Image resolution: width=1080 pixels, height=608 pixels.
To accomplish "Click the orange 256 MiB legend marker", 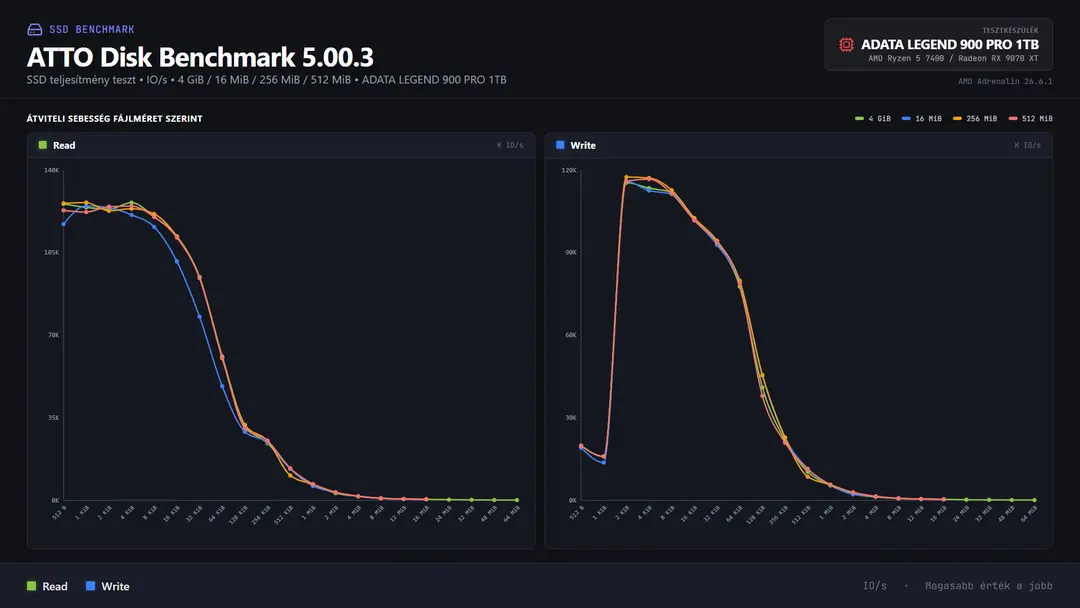I will pos(957,118).
